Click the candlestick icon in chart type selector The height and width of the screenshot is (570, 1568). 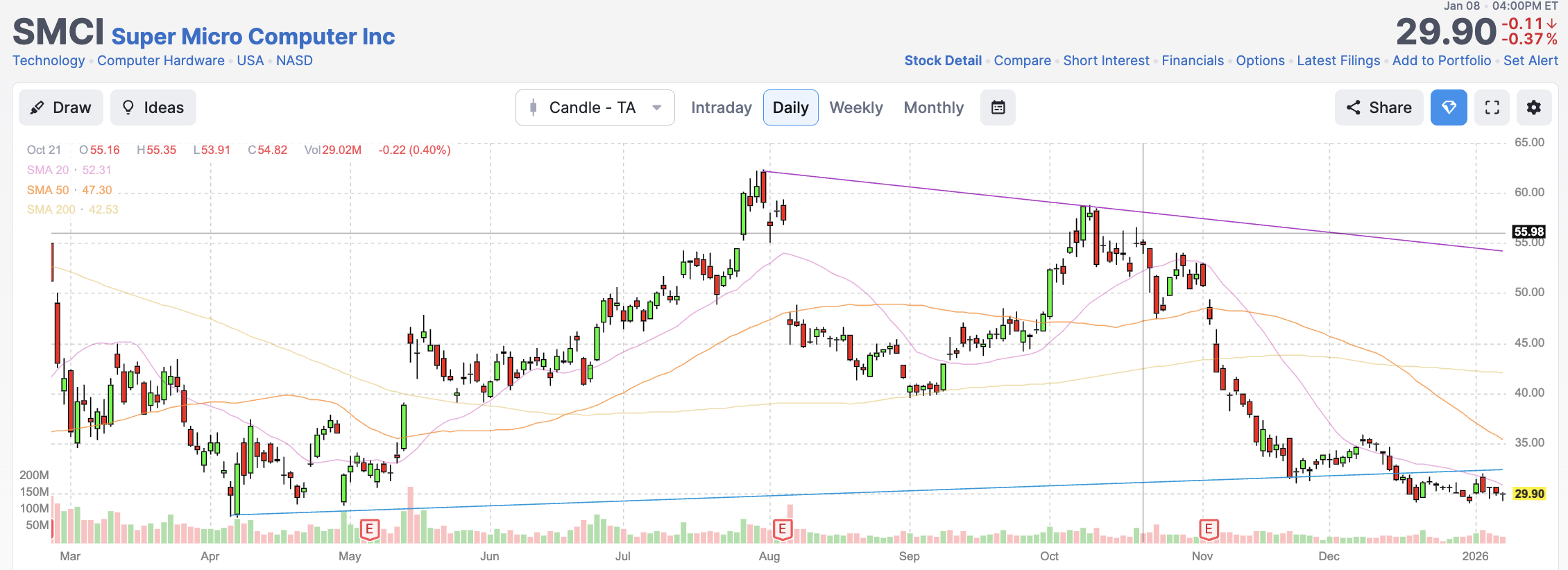(x=533, y=107)
